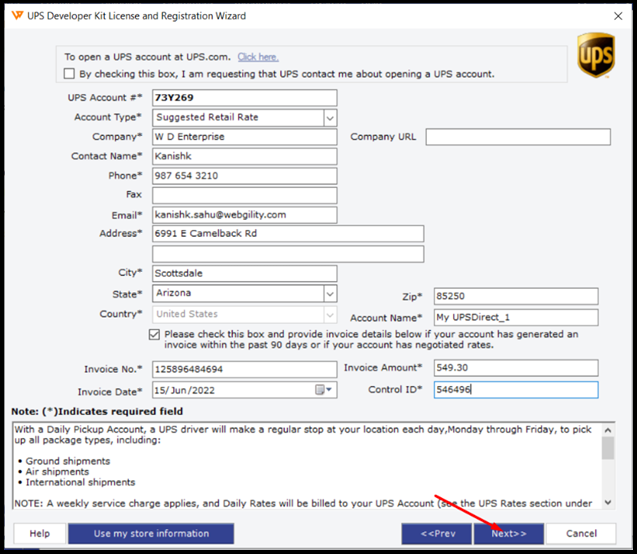Click 'Use my store information' button
Screen dimensions: 637x554
151,533
